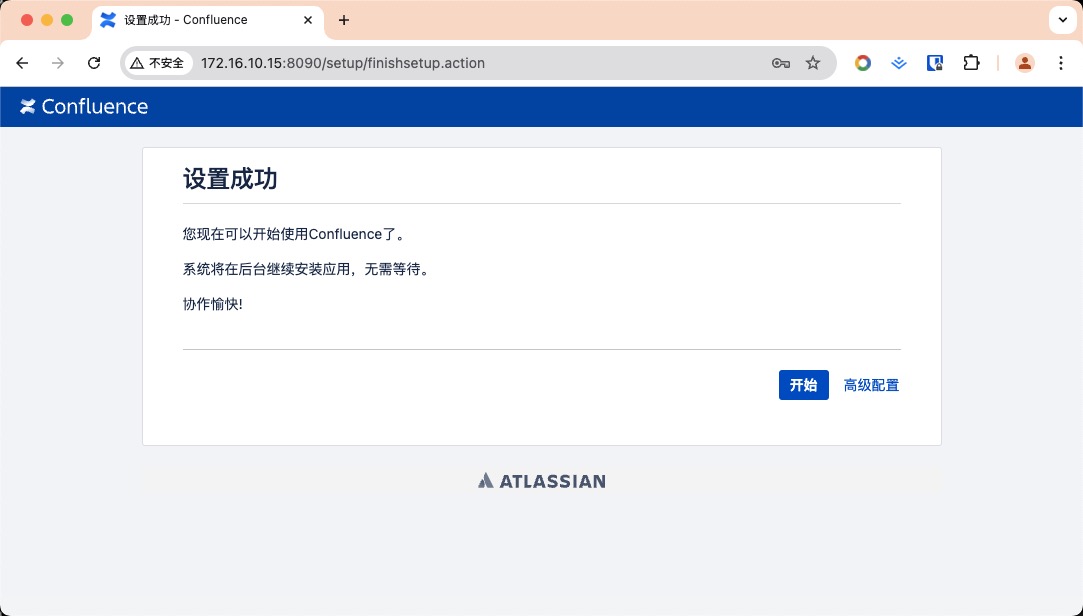Click the colorful circle extension icon
Screen dimensions: 1083x616
click(862, 63)
